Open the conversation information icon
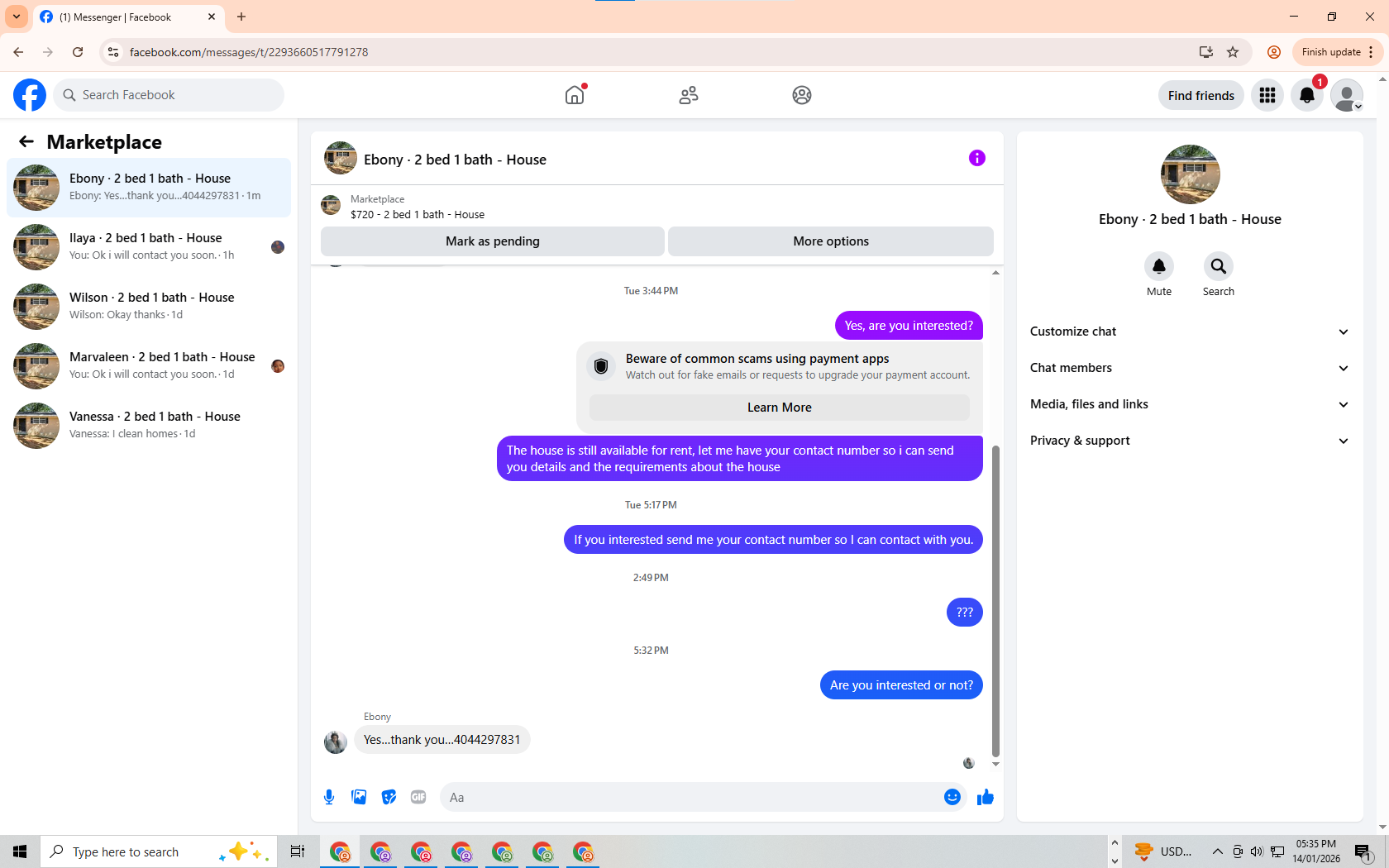This screenshot has width=1389, height=868. [977, 158]
